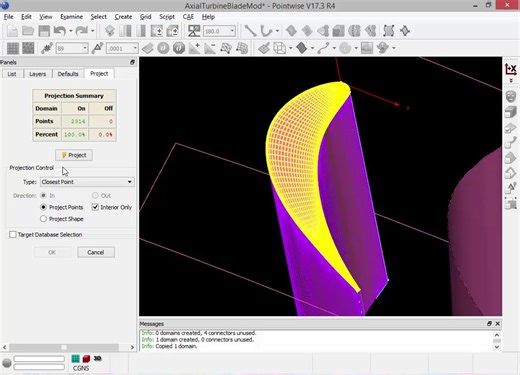The height and width of the screenshot is (375, 520).
Task: Expand the wireframe cube display dropdown arrow
Action: point(290,48)
